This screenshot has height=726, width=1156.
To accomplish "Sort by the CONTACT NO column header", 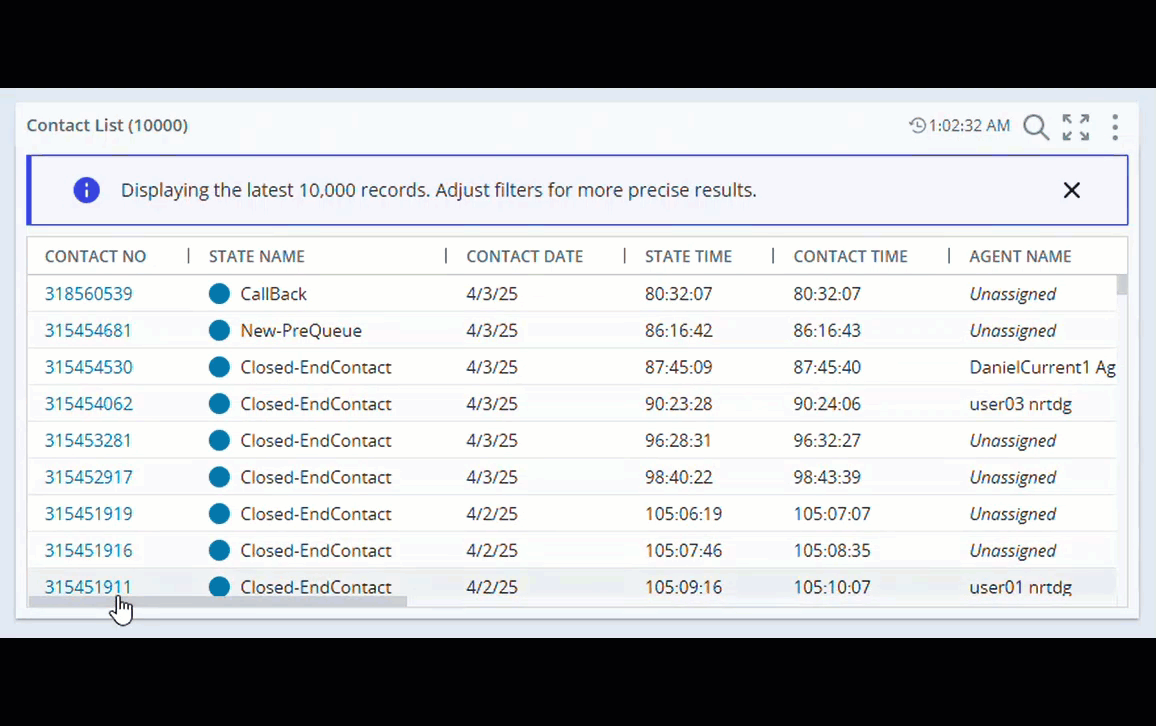I will click(x=95, y=257).
